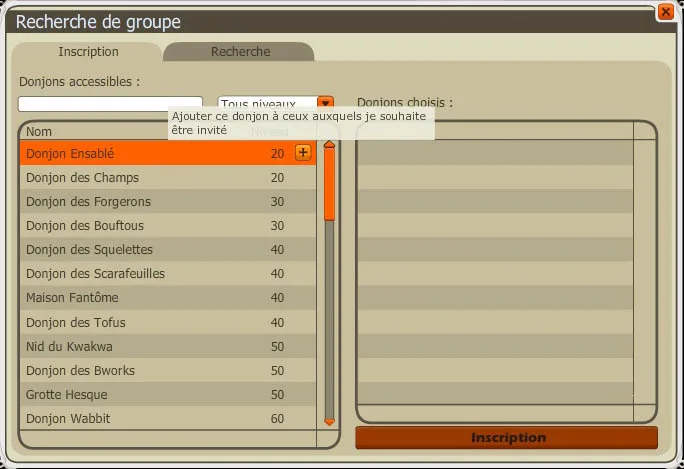Select the Donjon Wabbit row
The image size is (684, 469).
[x=168, y=418]
